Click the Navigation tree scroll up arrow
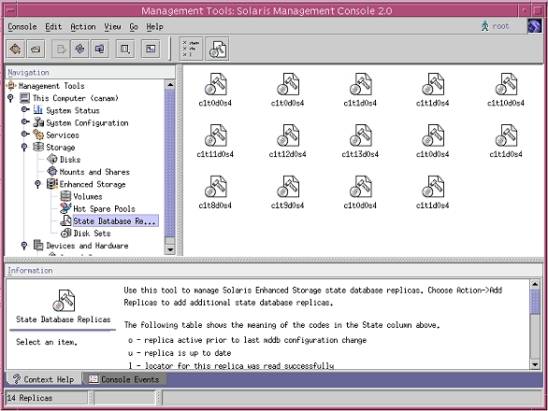 (170, 84)
